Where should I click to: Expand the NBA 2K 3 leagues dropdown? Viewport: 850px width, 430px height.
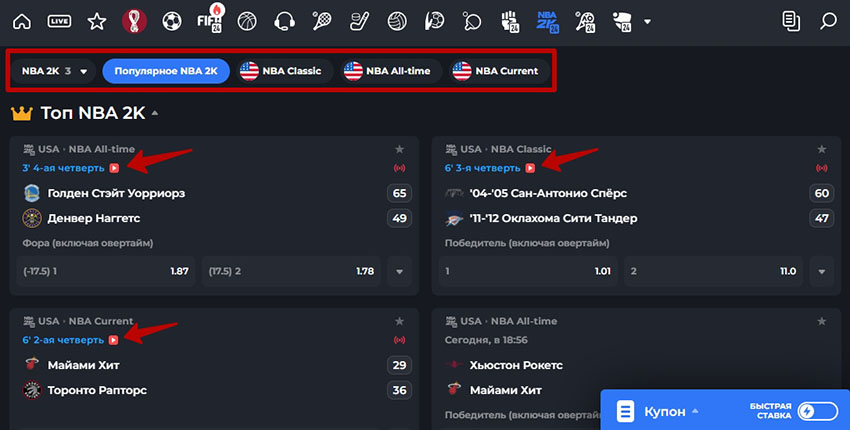click(x=54, y=71)
